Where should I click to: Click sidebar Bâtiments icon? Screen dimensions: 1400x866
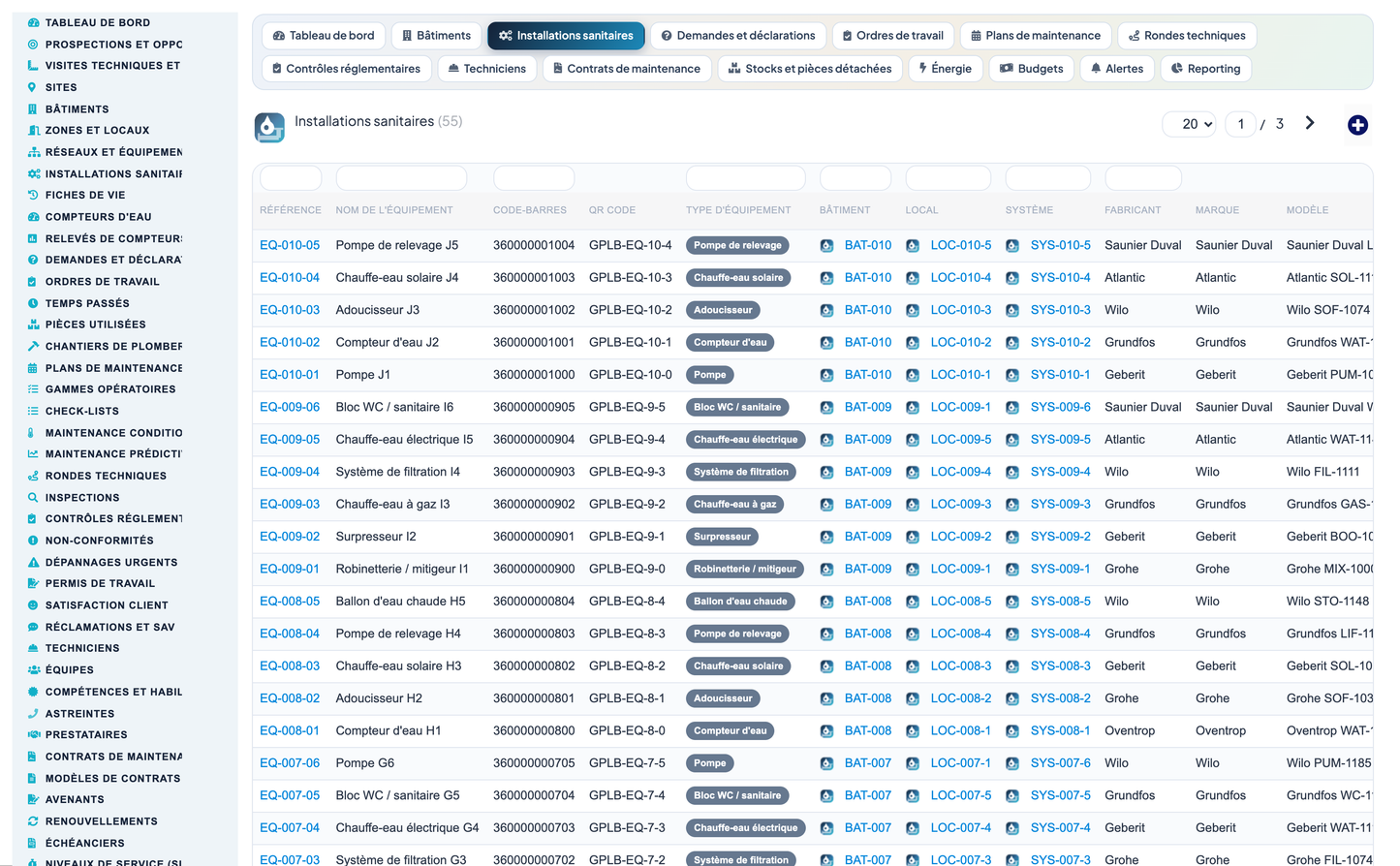coord(33,108)
